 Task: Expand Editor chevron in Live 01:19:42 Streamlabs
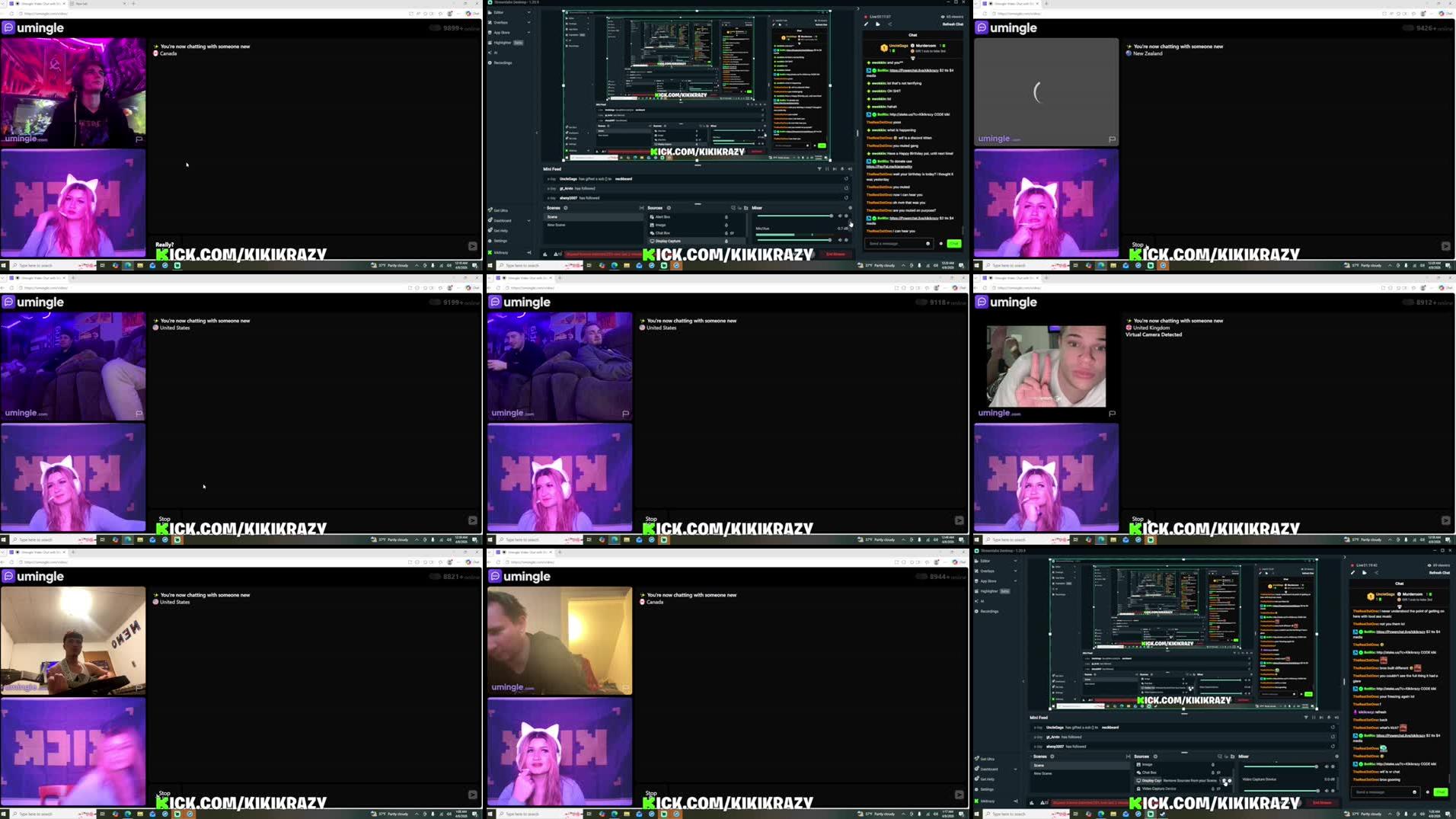point(1015,561)
